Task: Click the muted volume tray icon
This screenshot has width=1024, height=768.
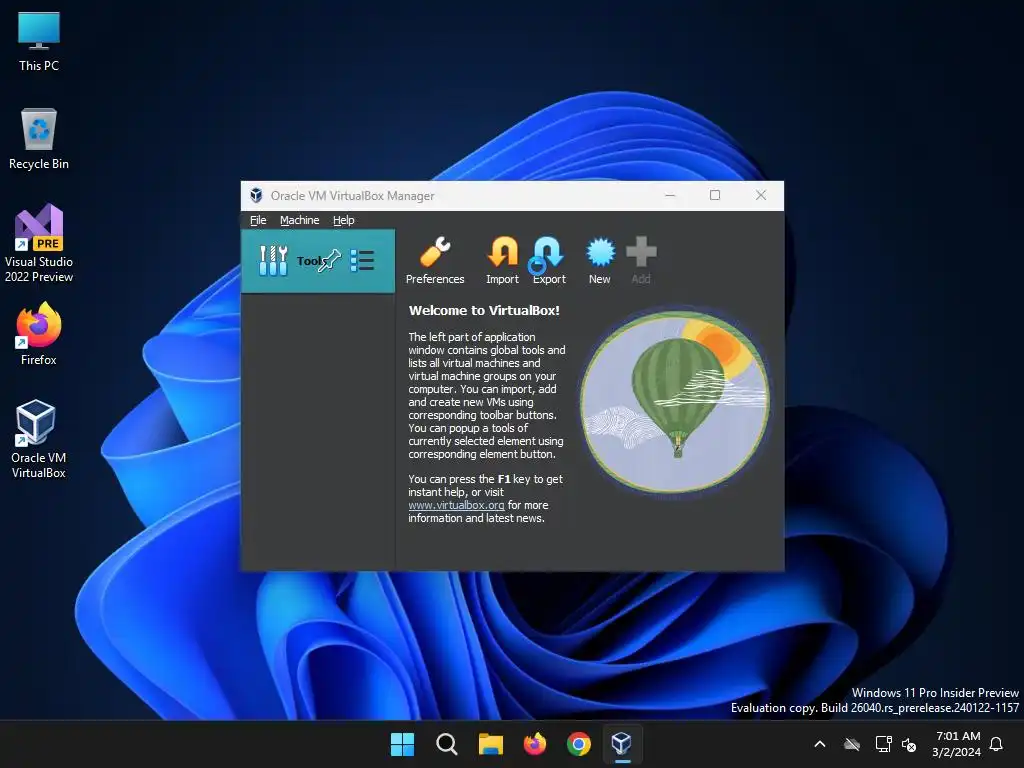Action: (908, 744)
